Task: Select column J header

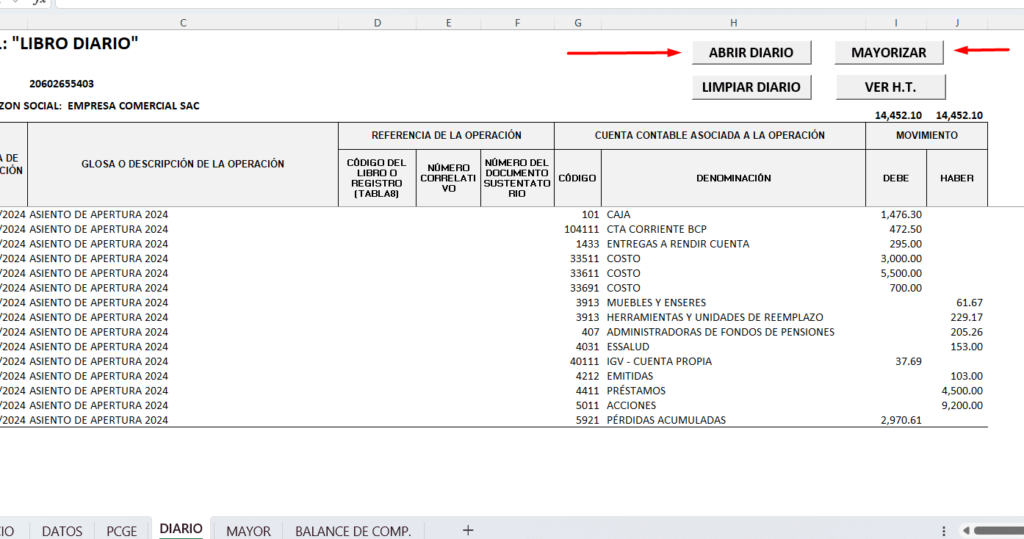Action: (x=957, y=22)
